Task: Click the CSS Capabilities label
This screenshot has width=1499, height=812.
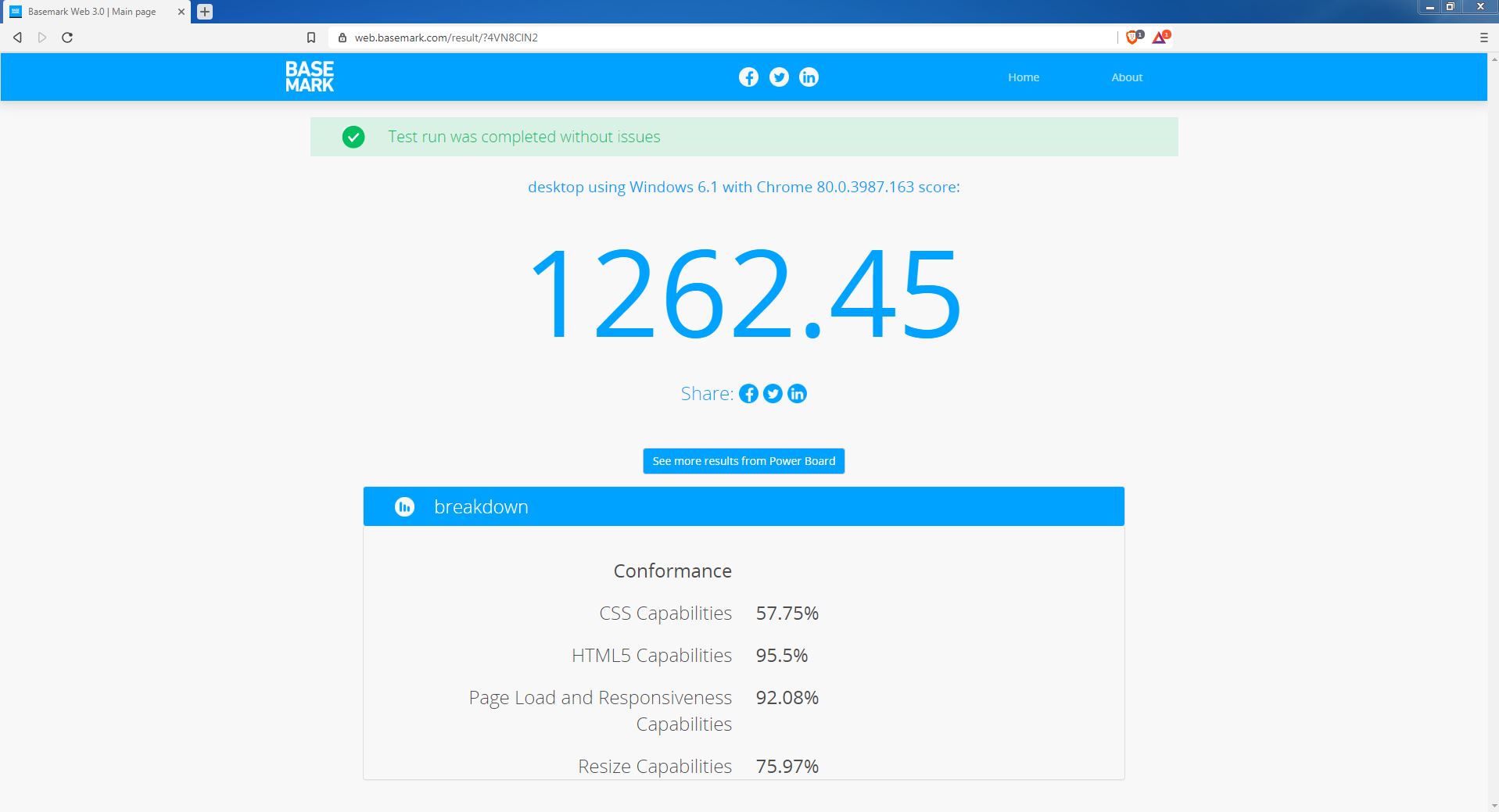Action: pos(665,613)
